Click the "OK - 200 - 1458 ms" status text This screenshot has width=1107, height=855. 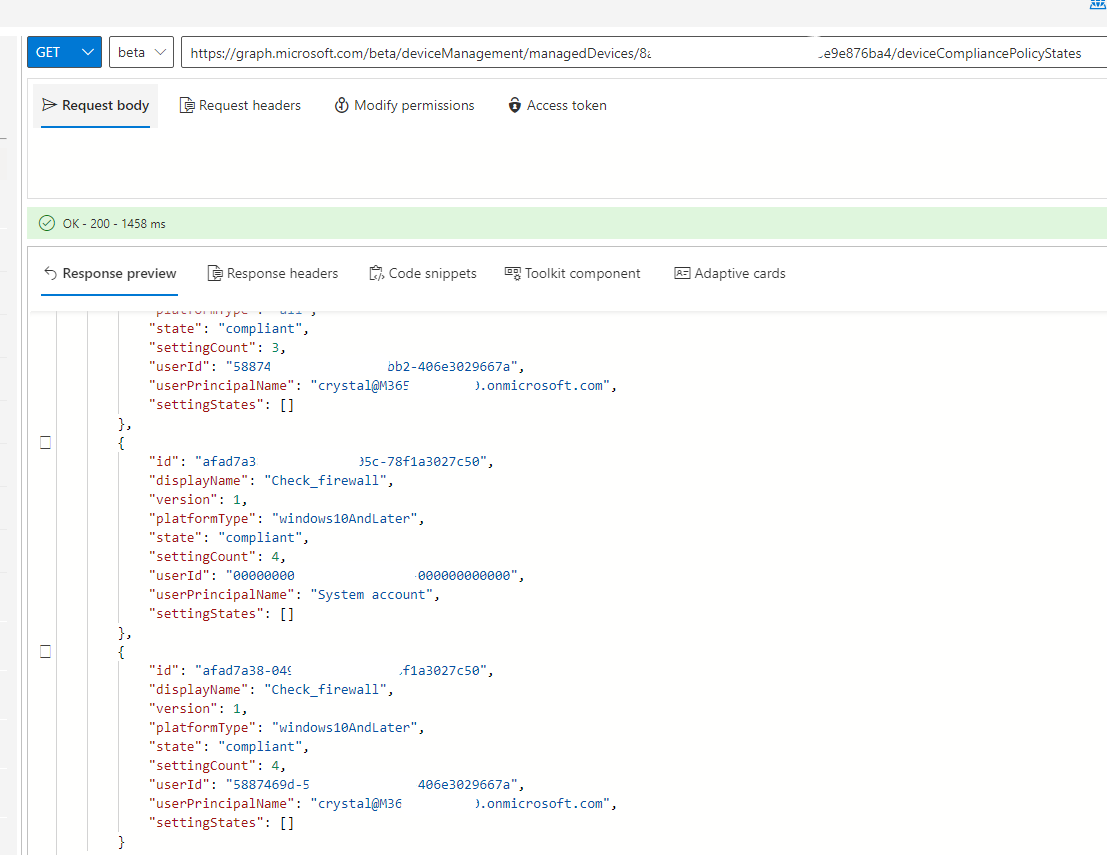tap(114, 224)
